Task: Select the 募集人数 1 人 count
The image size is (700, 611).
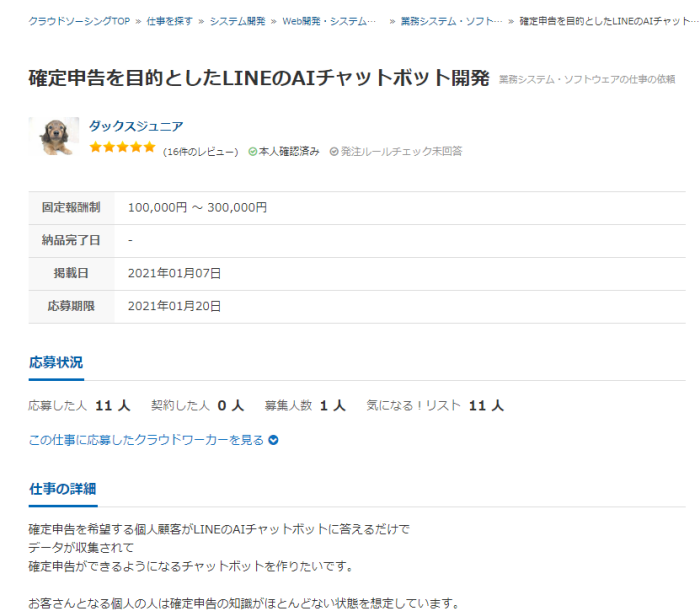Action: pyautogui.click(x=305, y=406)
